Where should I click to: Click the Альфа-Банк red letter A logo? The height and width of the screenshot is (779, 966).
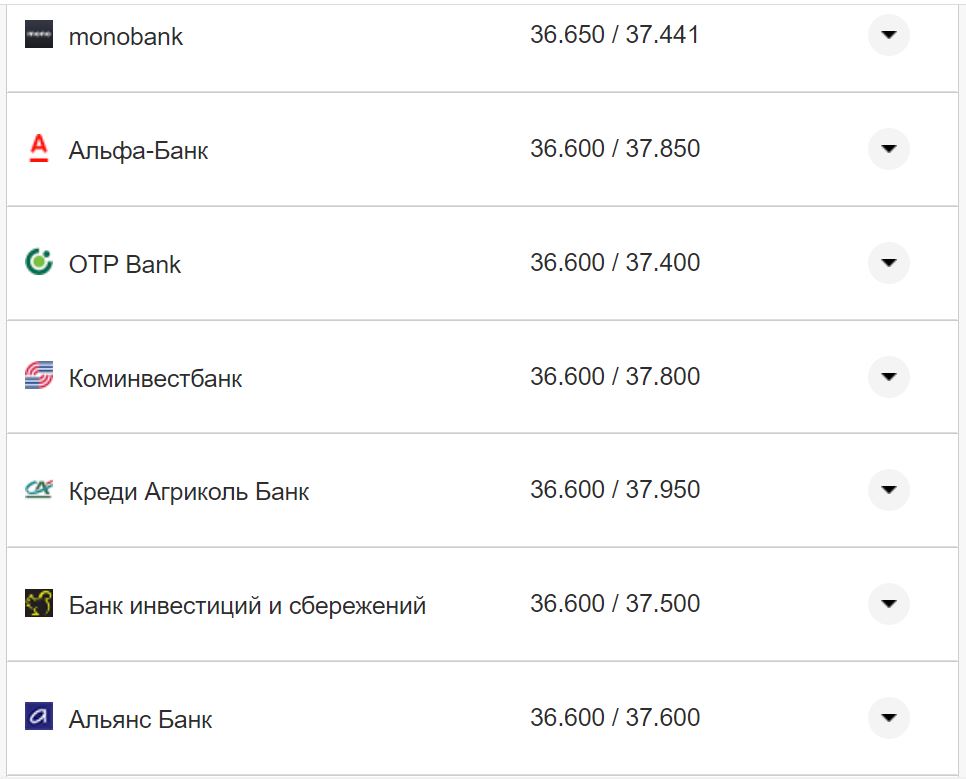pos(38,149)
